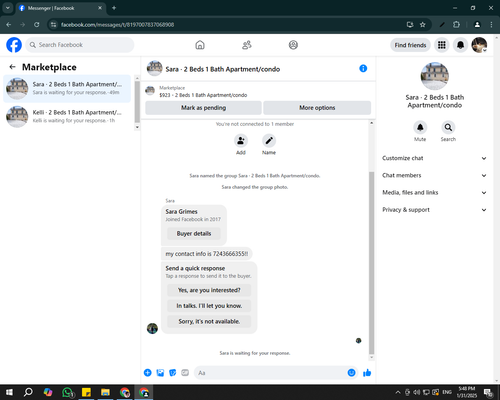Click the large group photo in info panel
500x400 pixels.
[435, 76]
